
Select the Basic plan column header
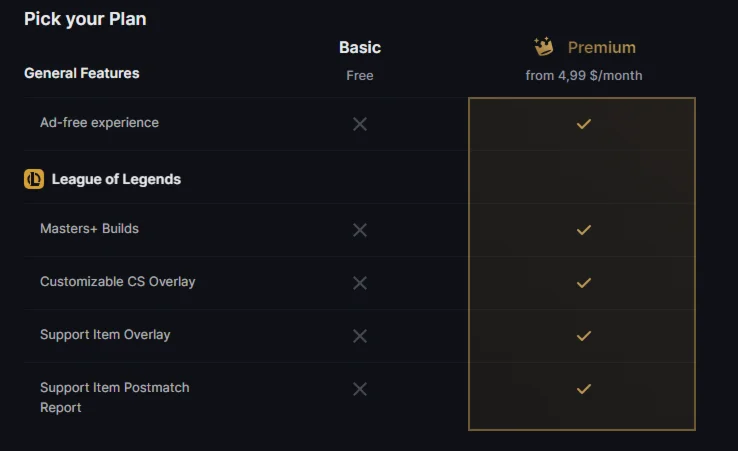pyautogui.click(x=360, y=47)
